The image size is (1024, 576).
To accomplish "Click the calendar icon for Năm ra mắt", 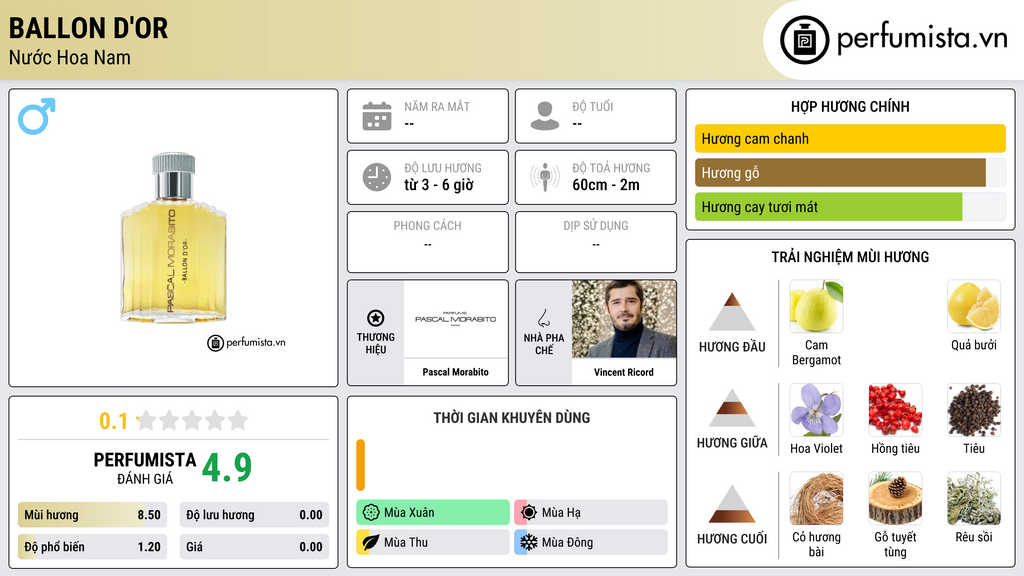I will coord(377,116).
